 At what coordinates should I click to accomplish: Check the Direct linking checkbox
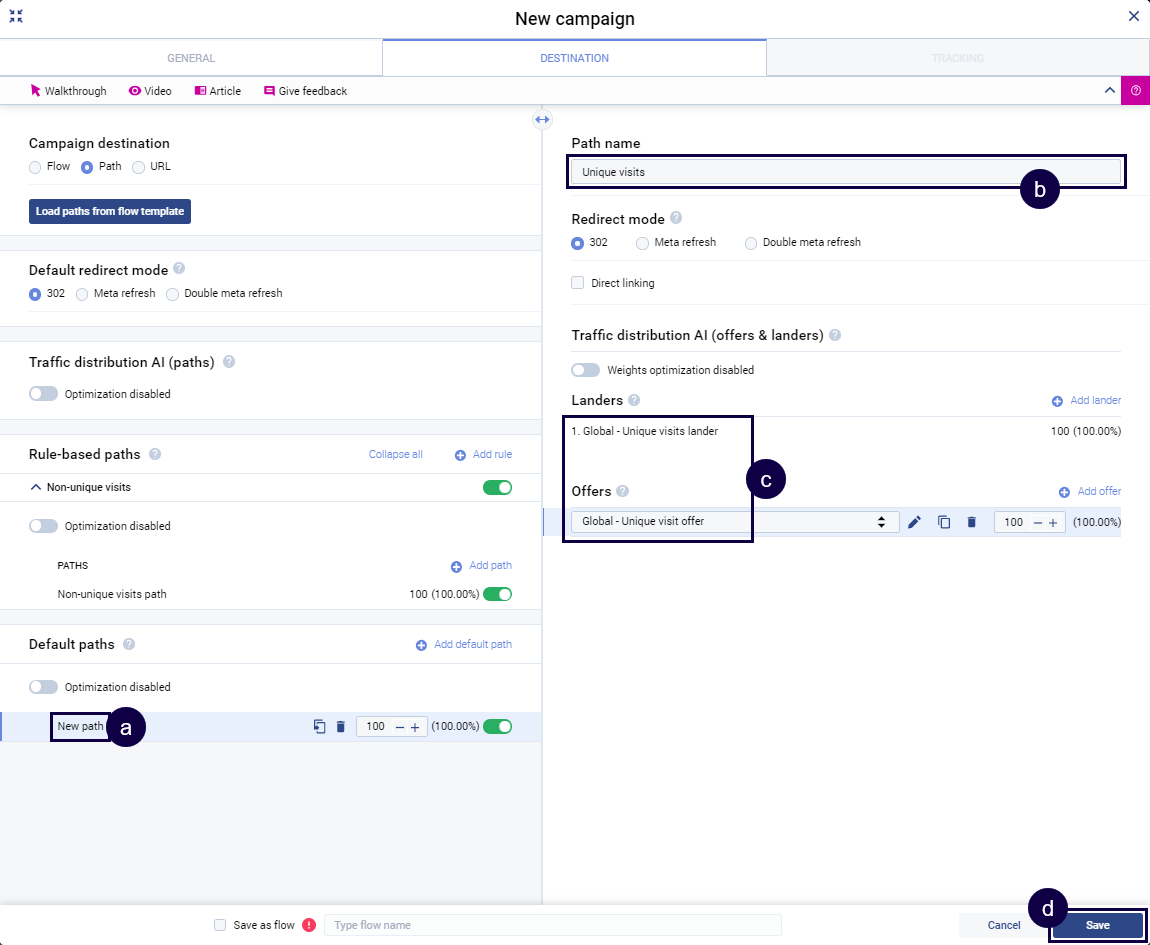pos(577,283)
